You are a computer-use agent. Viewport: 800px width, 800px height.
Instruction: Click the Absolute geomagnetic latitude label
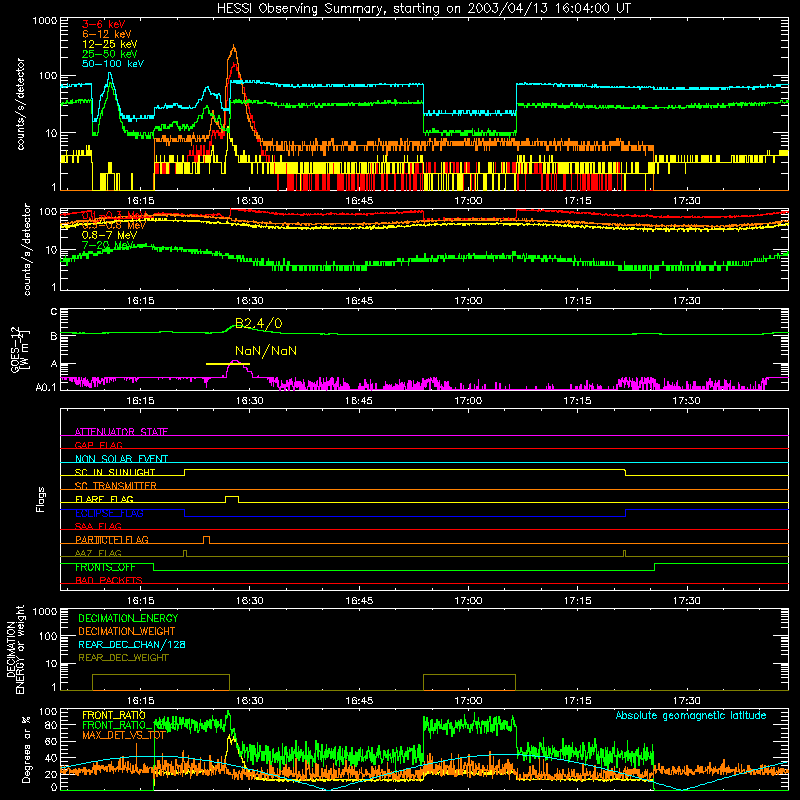(x=691, y=716)
